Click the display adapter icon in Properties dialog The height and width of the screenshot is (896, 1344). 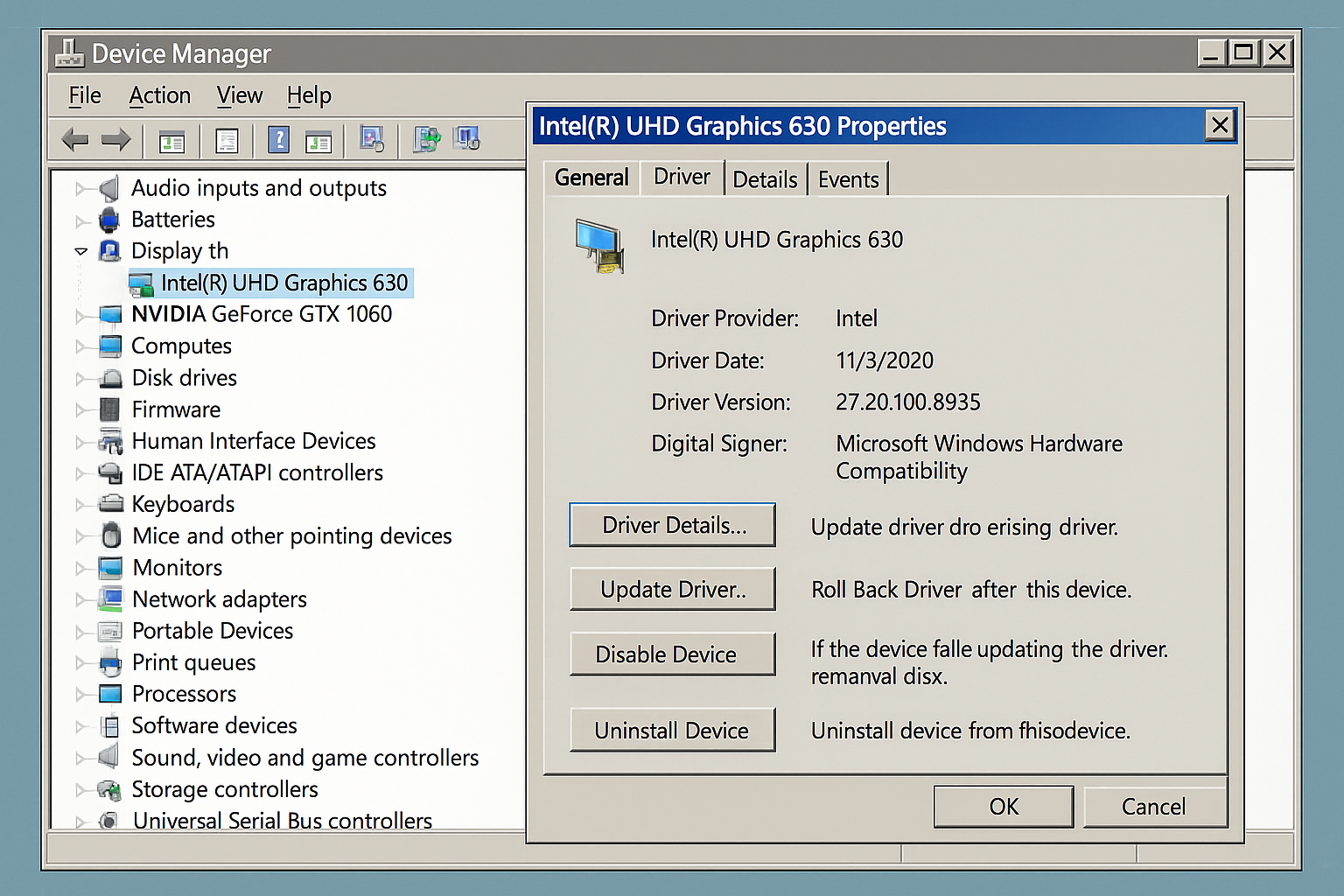pos(600,247)
